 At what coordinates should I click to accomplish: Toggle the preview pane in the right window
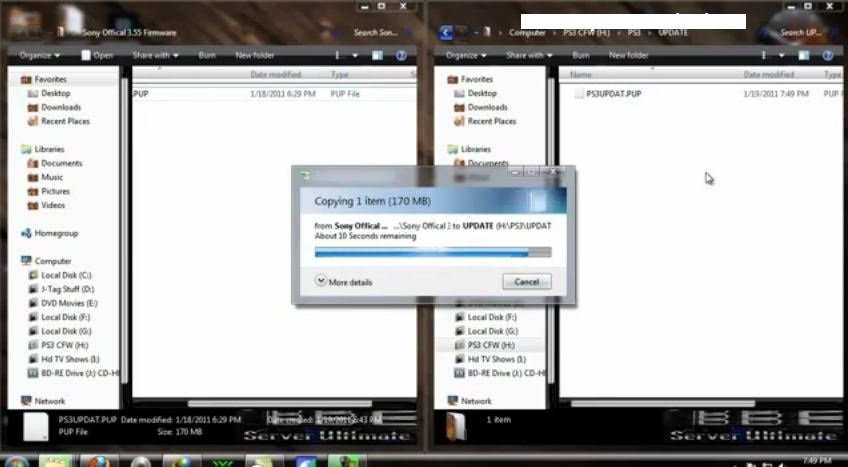(x=804, y=55)
